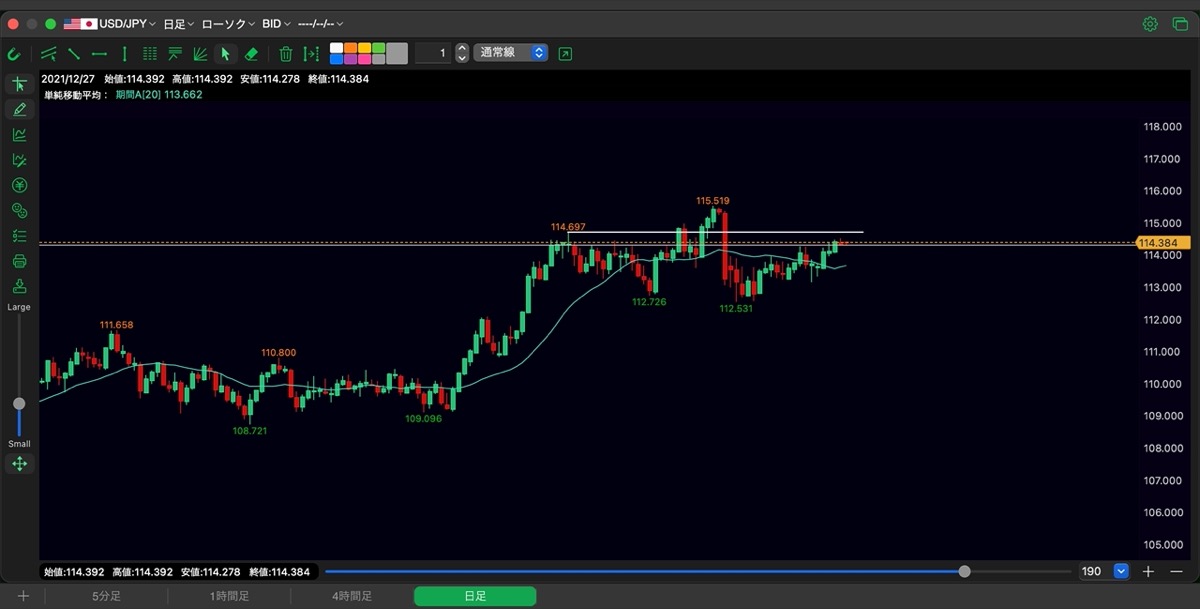The height and width of the screenshot is (609, 1200).
Task: Select the dotted grid pattern tool
Action: [150, 54]
